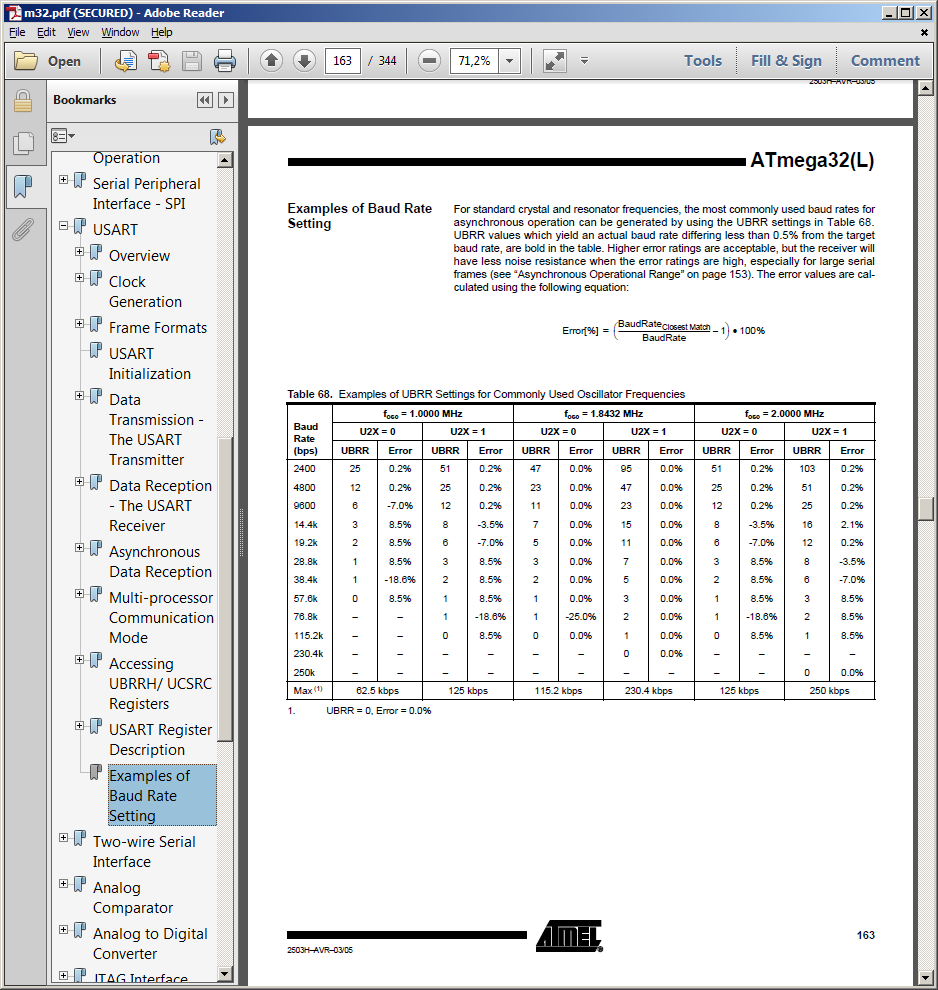This screenshot has width=938, height=990.
Task: Collapse the bookmarks pane double arrow
Action: pyautogui.click(x=205, y=100)
